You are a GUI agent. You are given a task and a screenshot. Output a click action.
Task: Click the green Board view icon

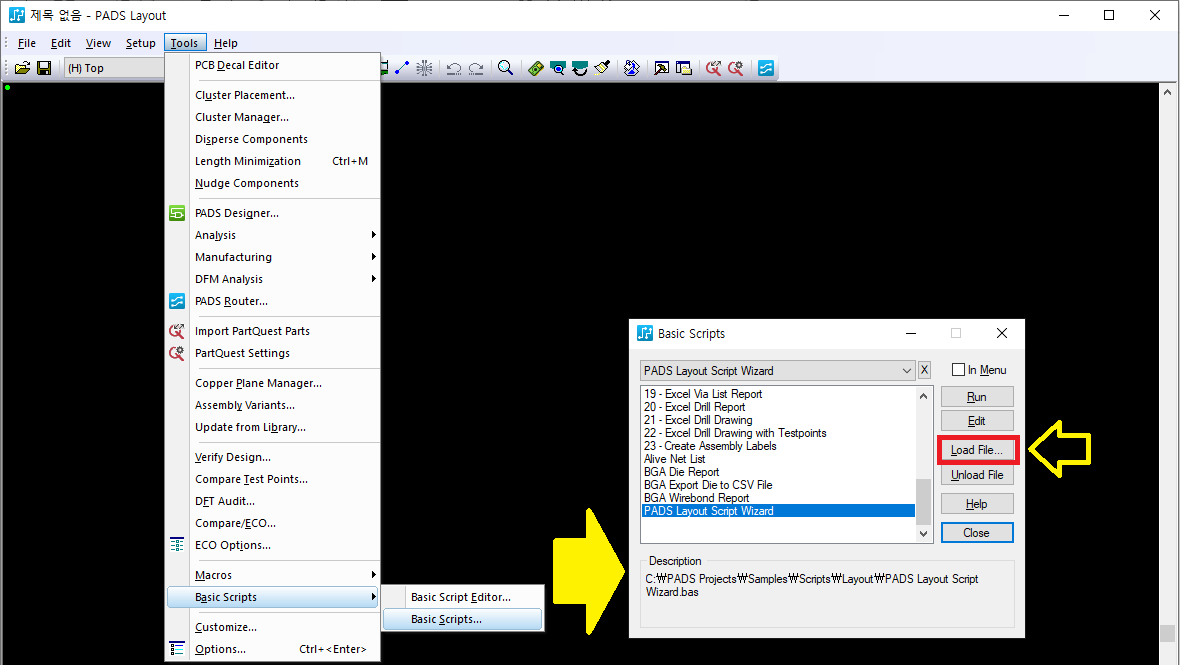coord(536,68)
